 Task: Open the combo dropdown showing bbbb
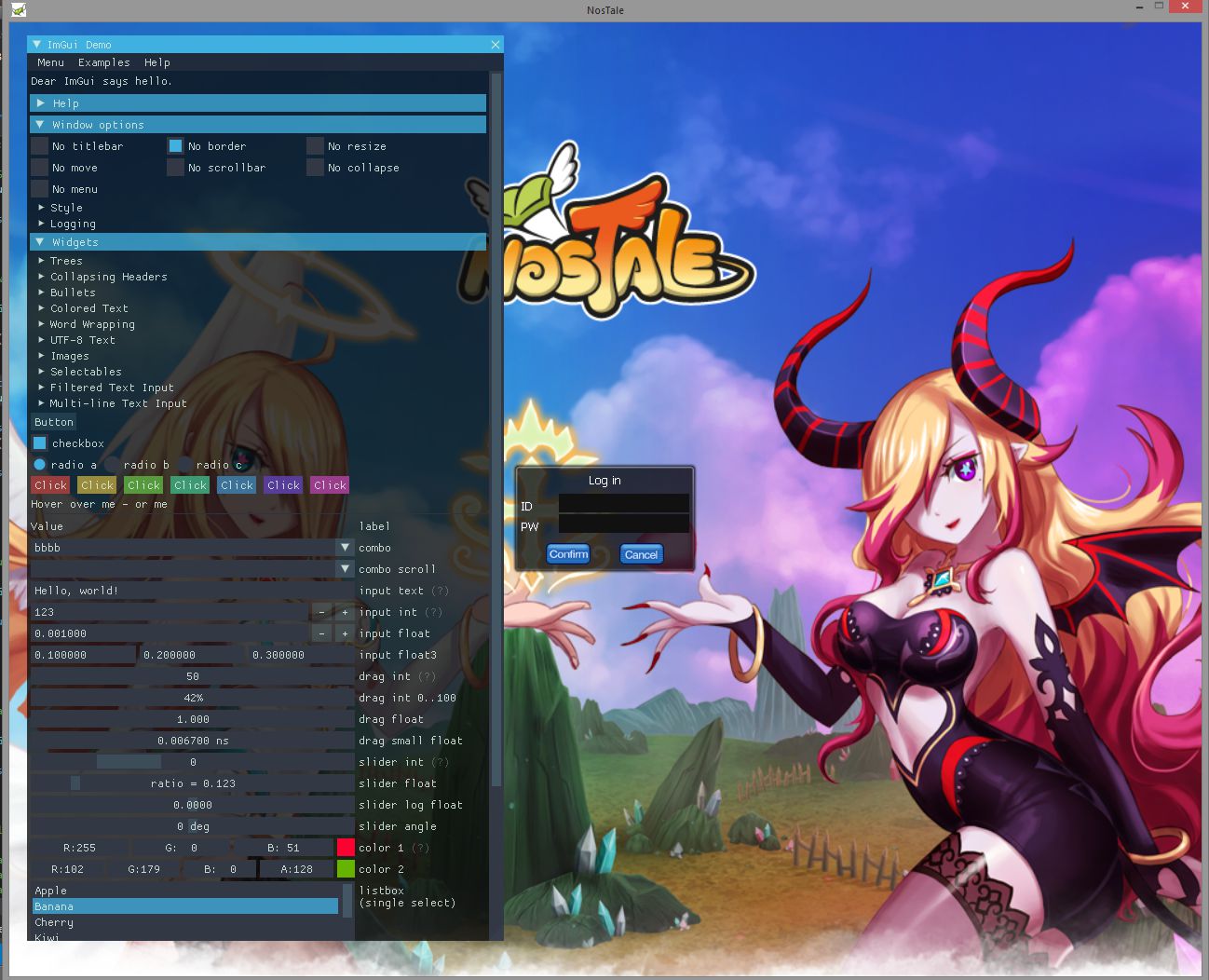coord(193,548)
